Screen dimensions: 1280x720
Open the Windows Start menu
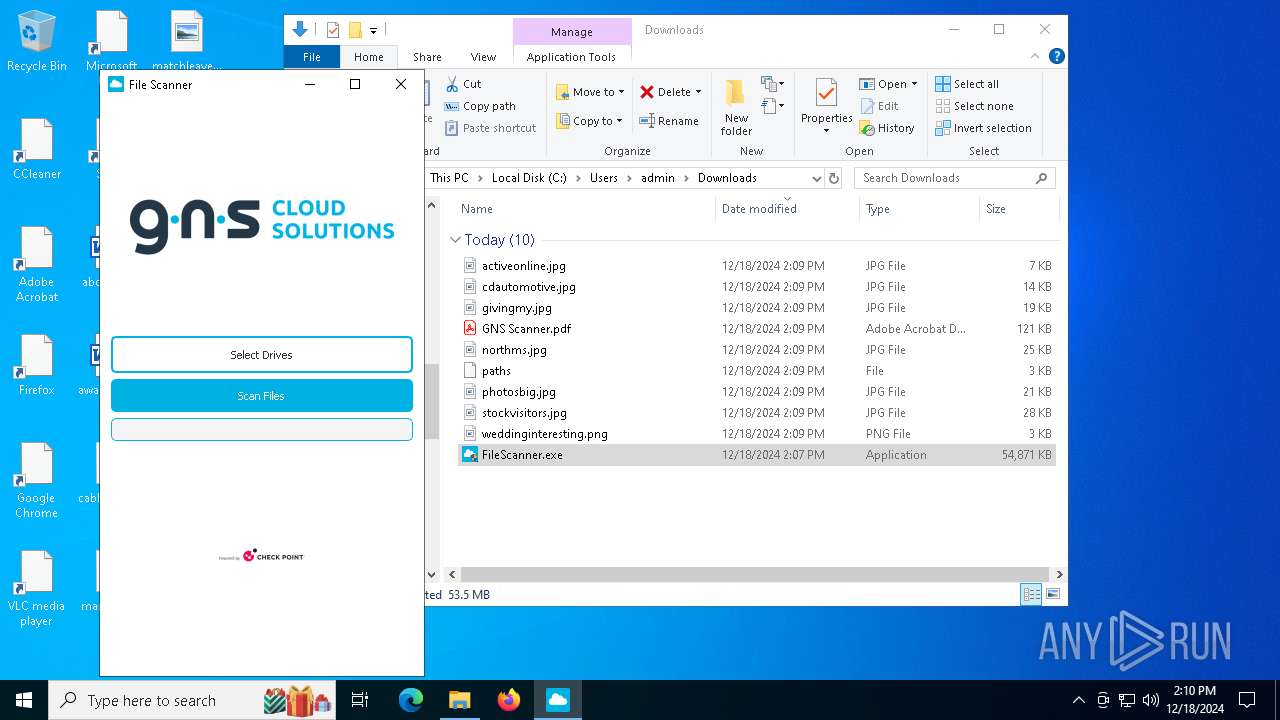point(24,700)
